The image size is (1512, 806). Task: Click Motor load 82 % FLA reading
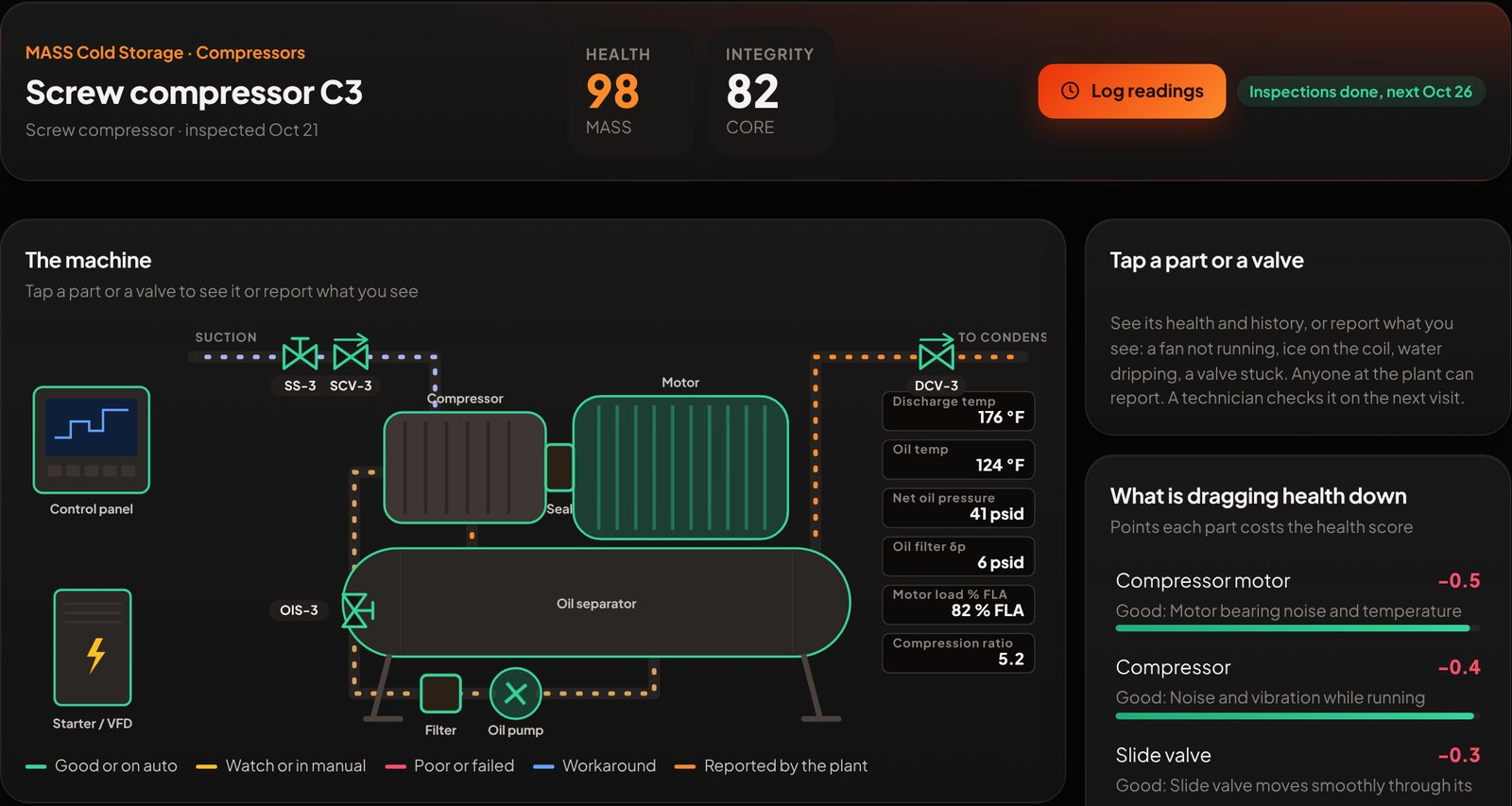tap(958, 605)
